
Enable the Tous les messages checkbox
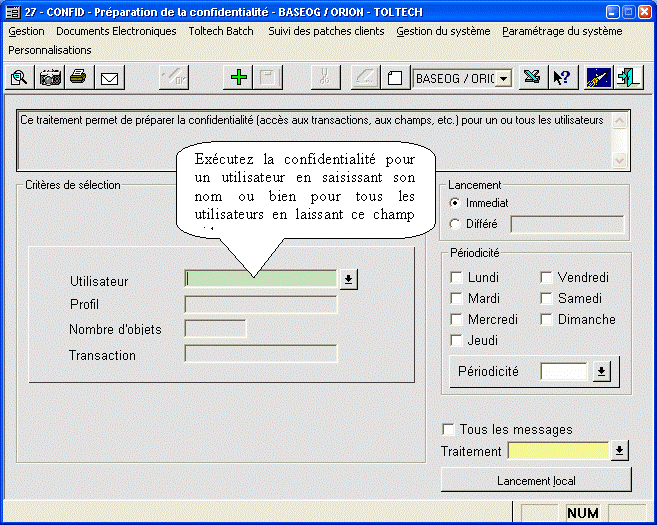point(448,429)
